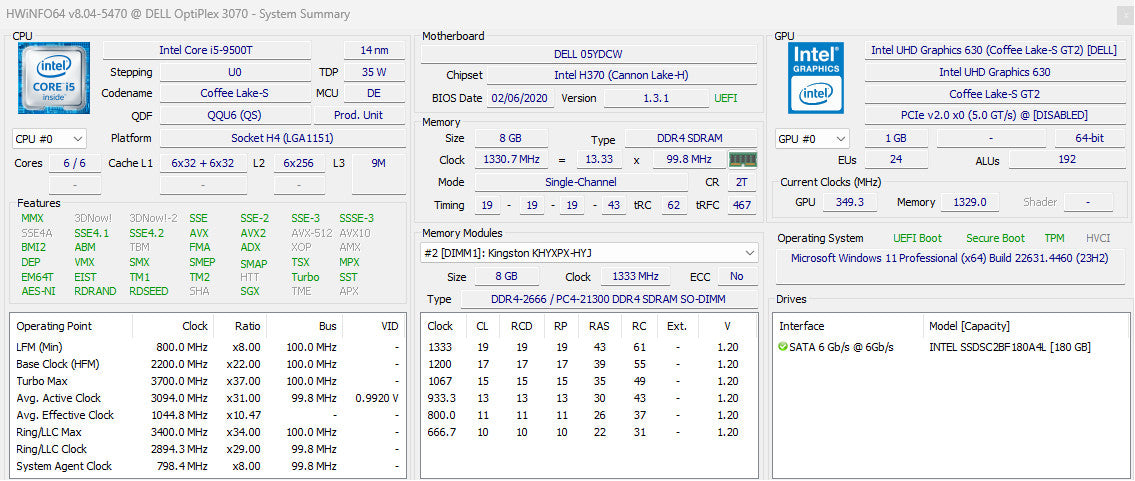Click the 192 ALUs value
1135x481 pixels.
1067,160
